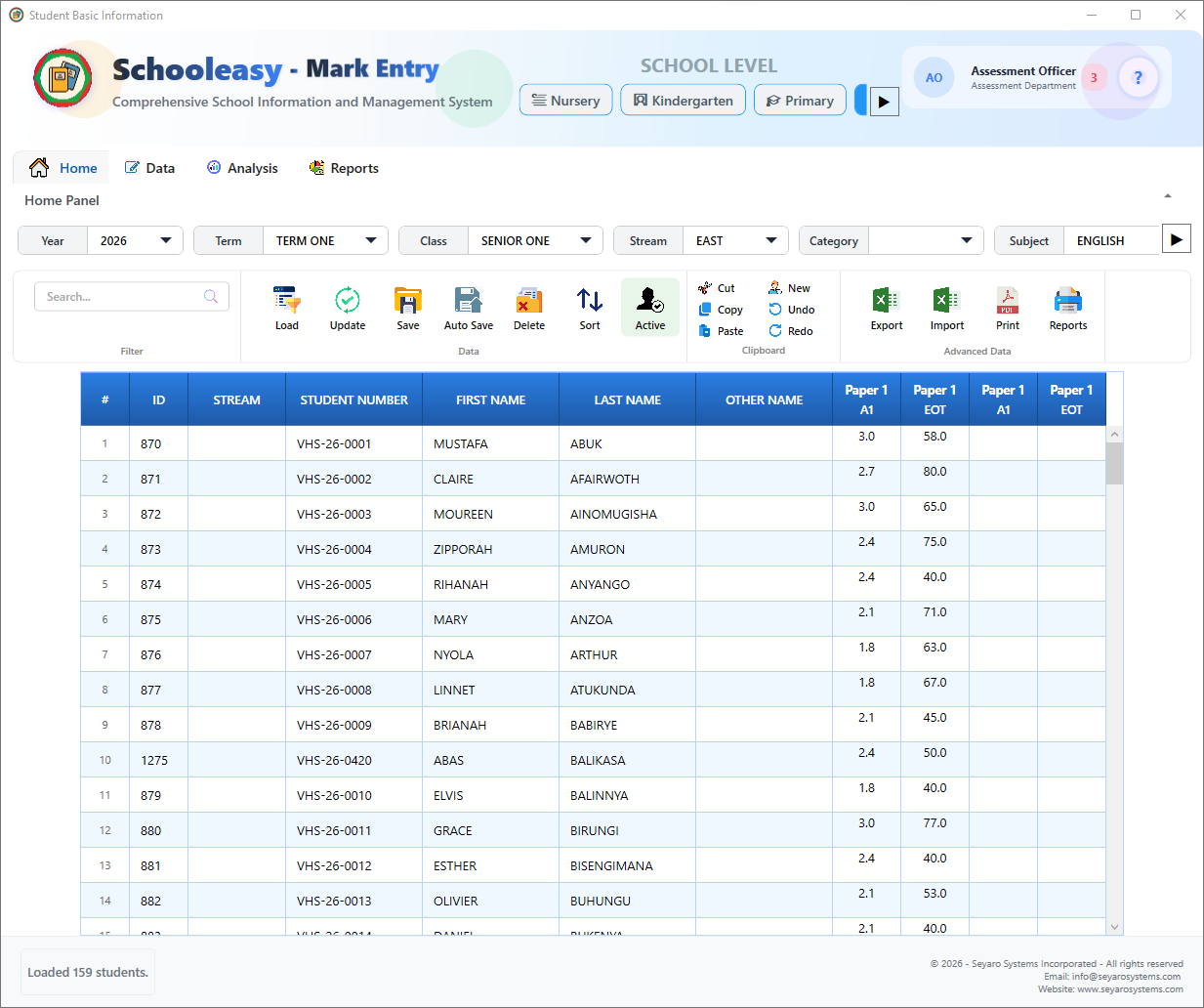The height and width of the screenshot is (1008, 1204).
Task: Open the Category dropdown
Action: coord(927,240)
